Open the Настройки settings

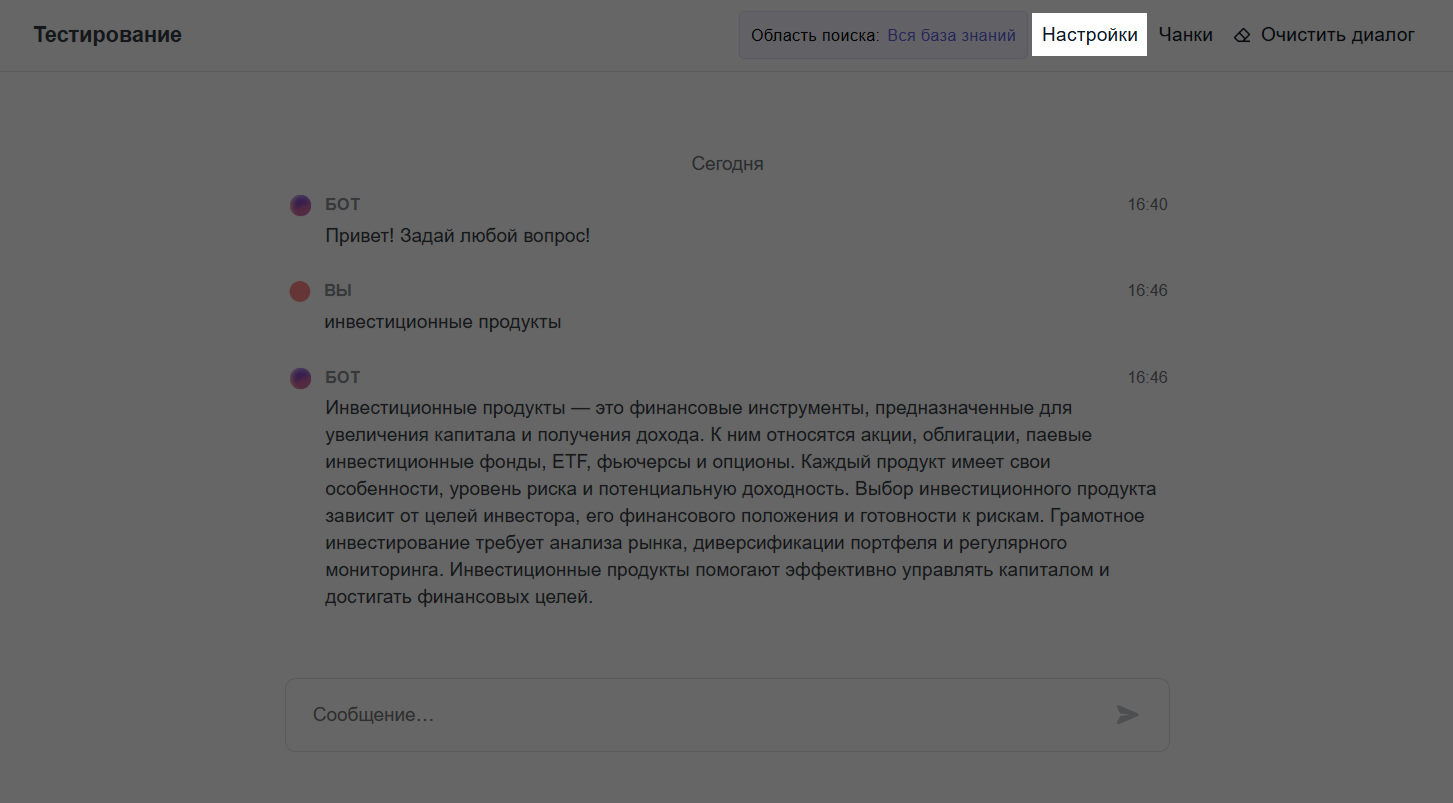pyautogui.click(x=1089, y=35)
